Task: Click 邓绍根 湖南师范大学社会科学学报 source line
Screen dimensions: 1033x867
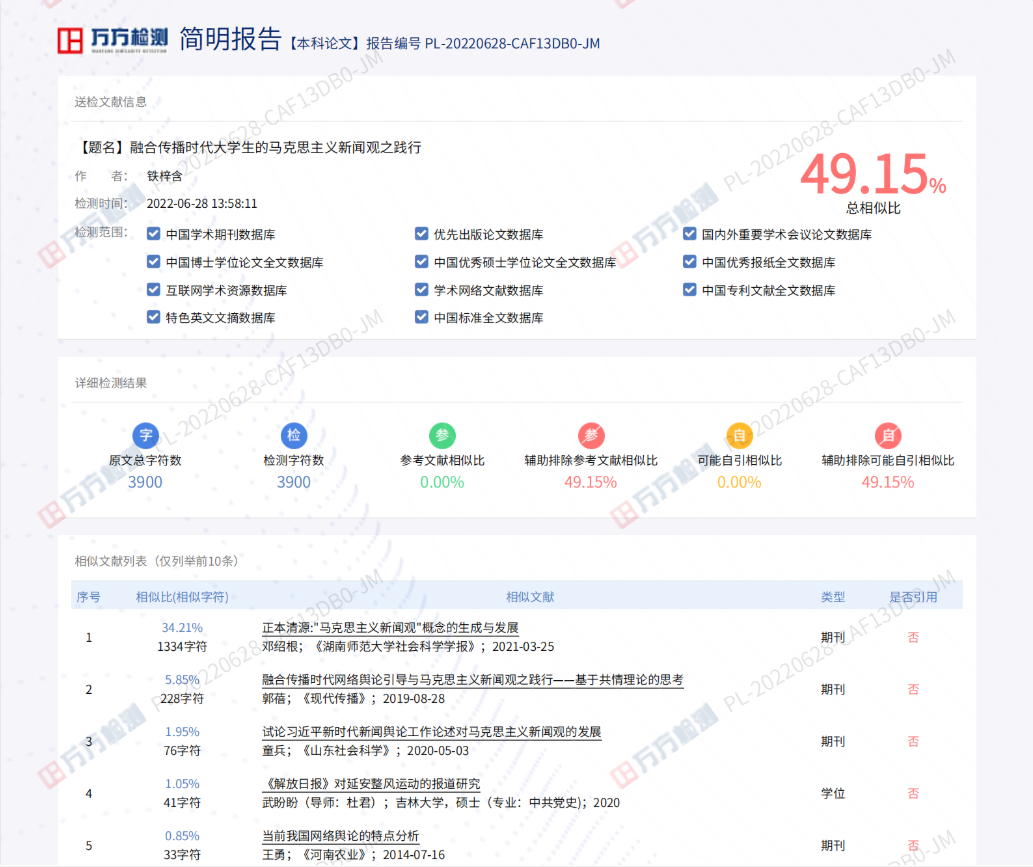Action: [x=408, y=647]
